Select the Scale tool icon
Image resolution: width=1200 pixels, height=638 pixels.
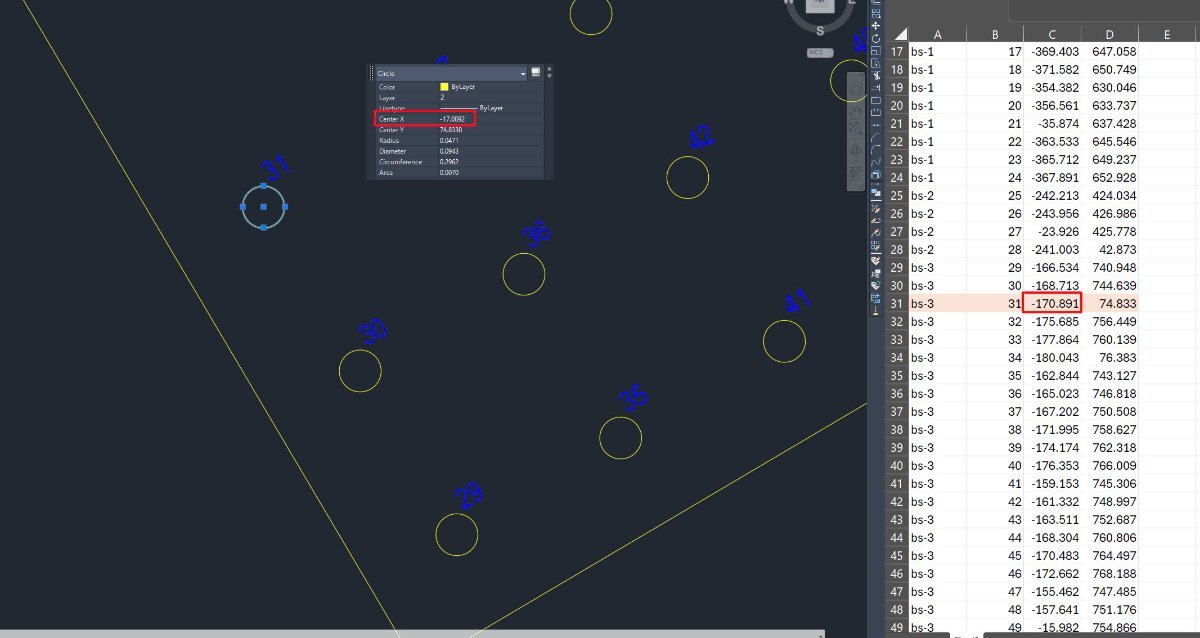pyautogui.click(x=876, y=51)
